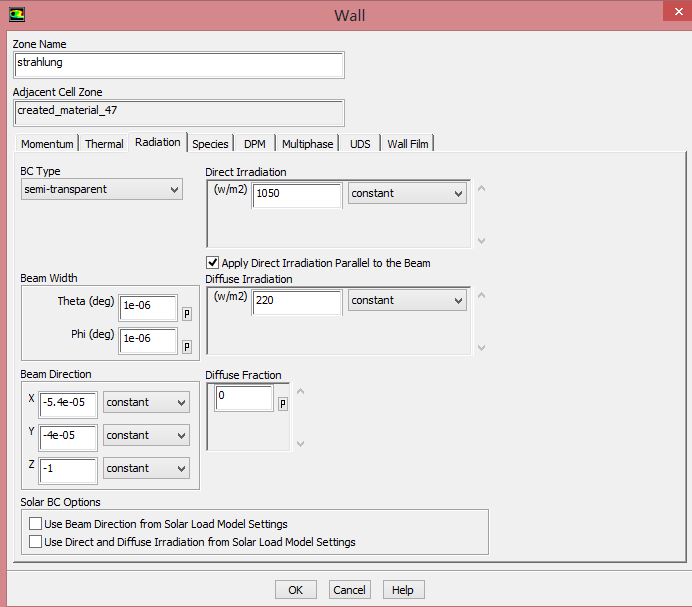The height and width of the screenshot is (607, 692).
Task: Switch to the Momentum tab
Action: [47, 144]
